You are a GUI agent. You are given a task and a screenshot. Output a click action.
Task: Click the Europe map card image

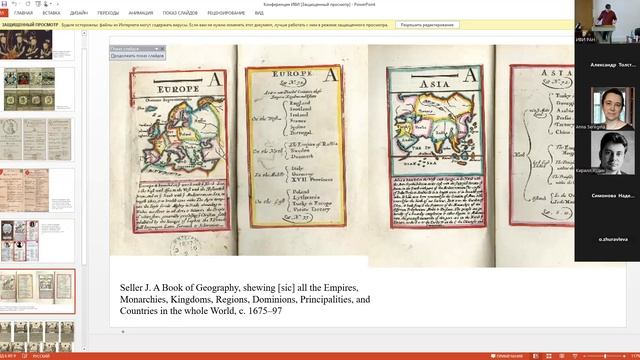(x=180, y=151)
